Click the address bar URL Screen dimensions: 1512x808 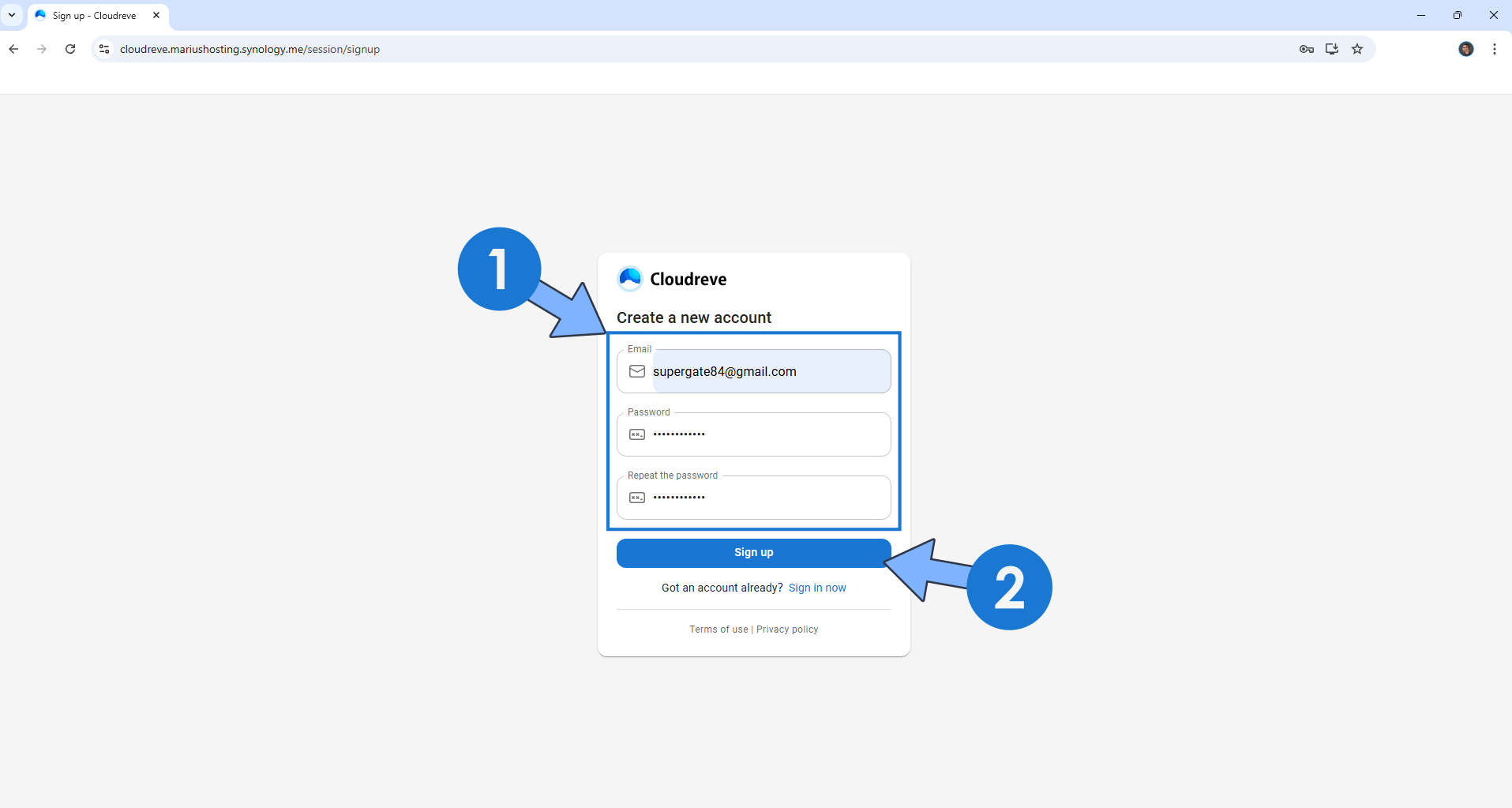[249, 49]
